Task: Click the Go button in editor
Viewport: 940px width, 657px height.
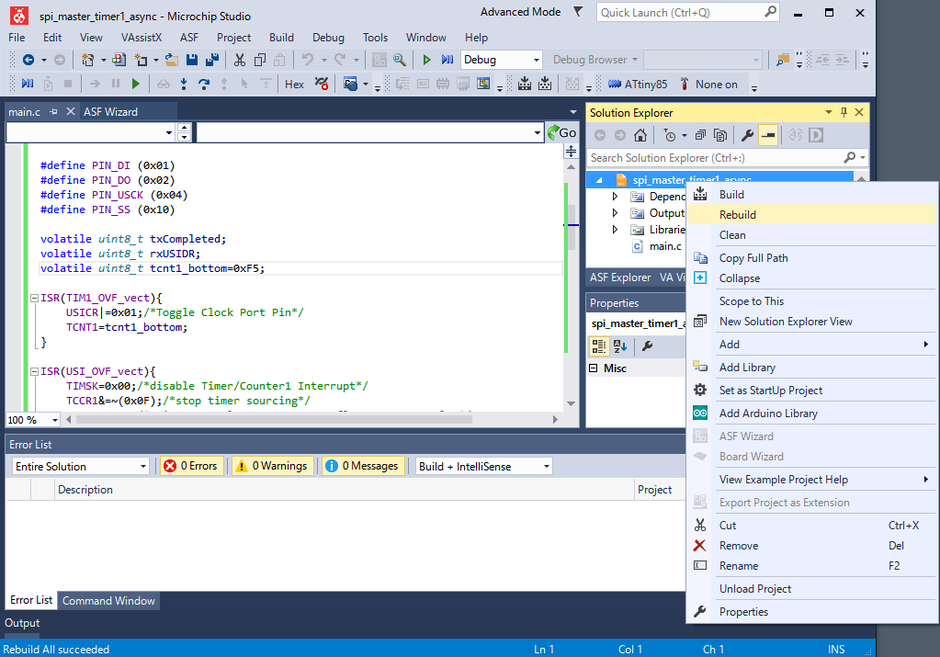Action: [562, 132]
